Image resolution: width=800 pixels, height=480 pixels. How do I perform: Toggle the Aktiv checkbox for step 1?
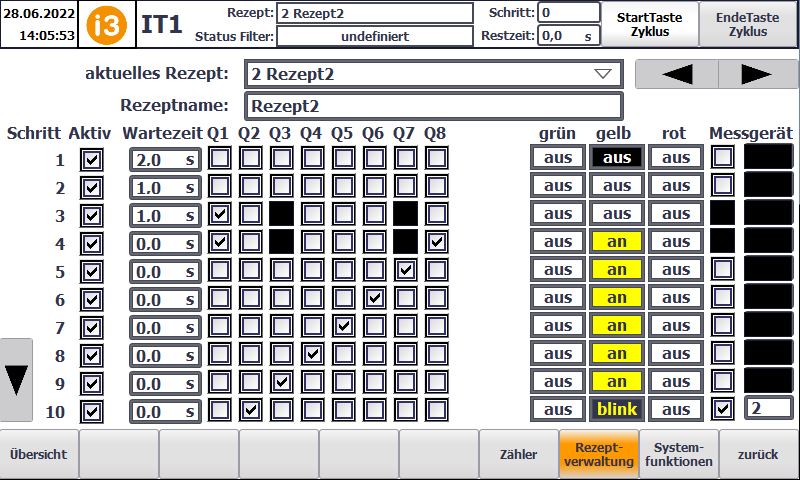(92, 159)
